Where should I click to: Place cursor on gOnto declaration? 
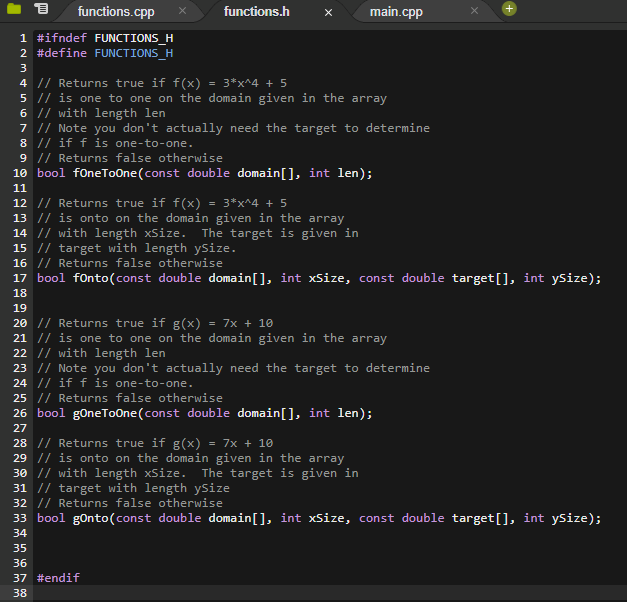point(319,518)
